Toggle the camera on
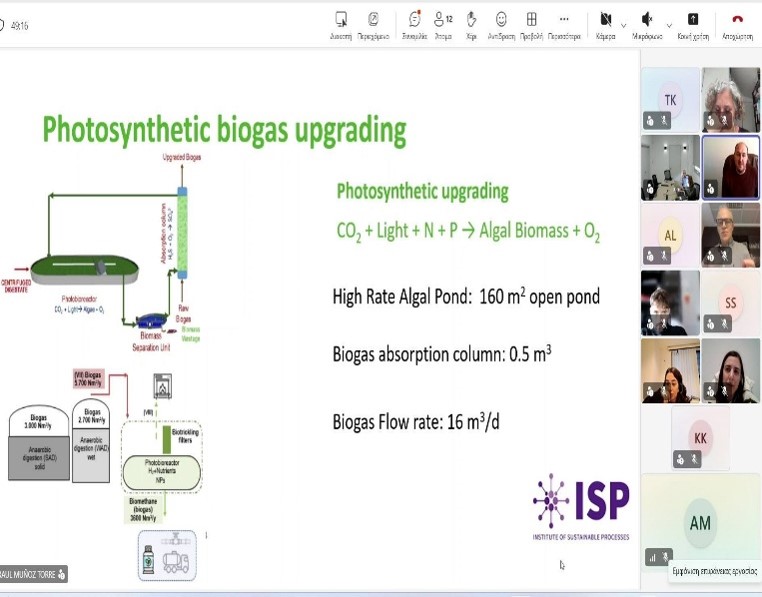The width and height of the screenshot is (762, 597). pyautogui.click(x=606, y=25)
